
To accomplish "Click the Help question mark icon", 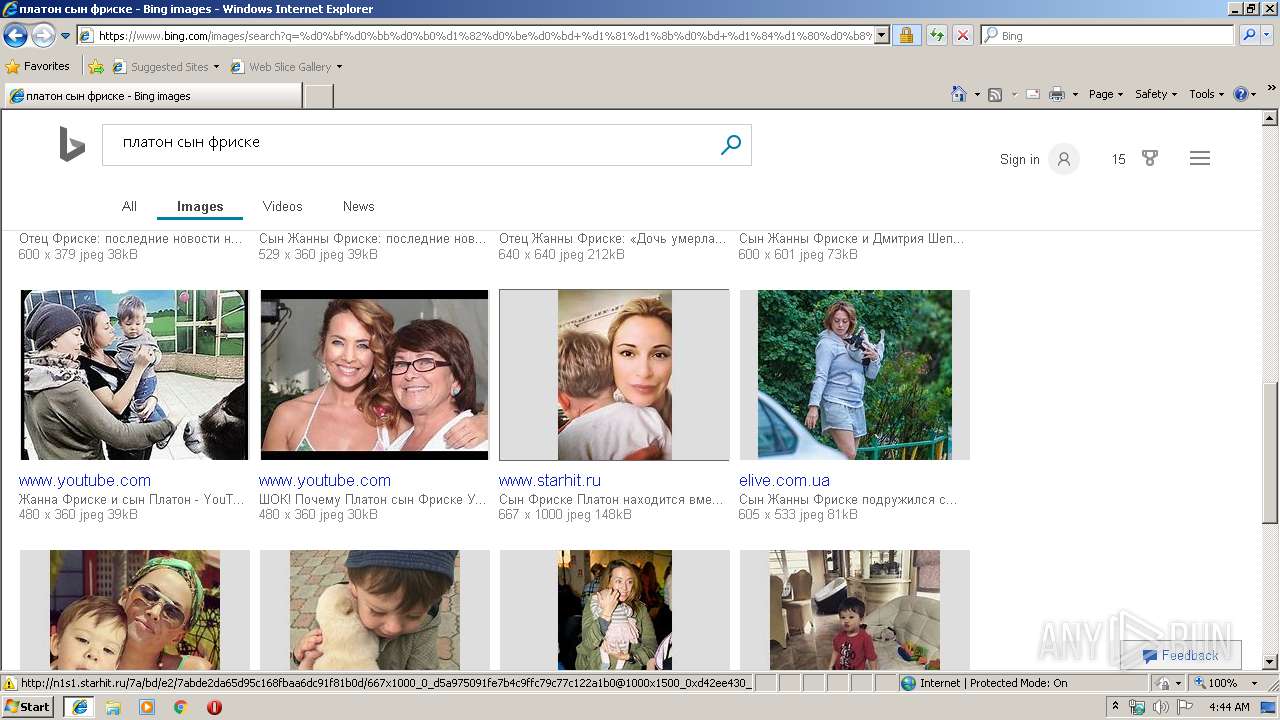I will point(1241,94).
